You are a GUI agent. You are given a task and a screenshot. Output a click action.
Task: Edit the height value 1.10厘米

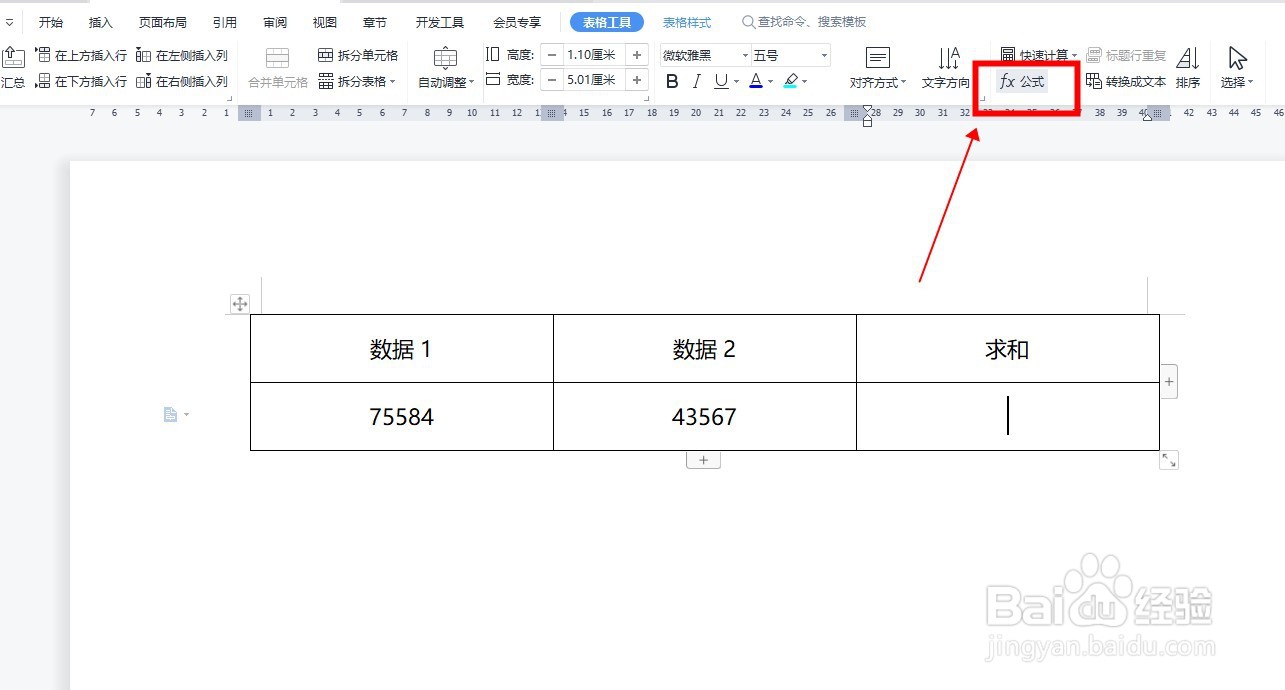595,55
